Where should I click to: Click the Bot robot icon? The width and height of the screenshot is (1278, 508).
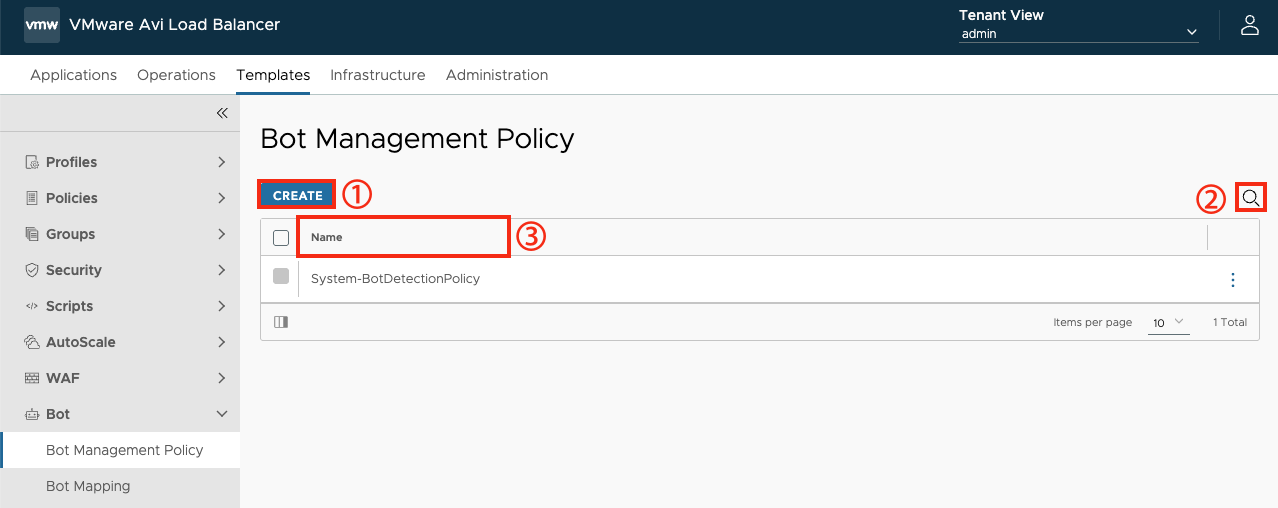(31, 414)
